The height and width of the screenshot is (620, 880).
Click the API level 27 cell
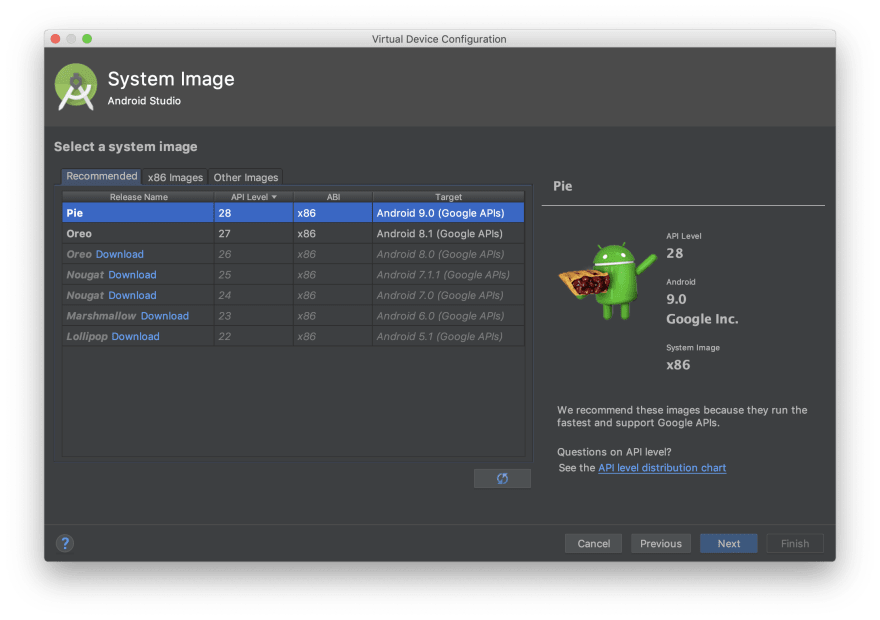[x=254, y=233]
